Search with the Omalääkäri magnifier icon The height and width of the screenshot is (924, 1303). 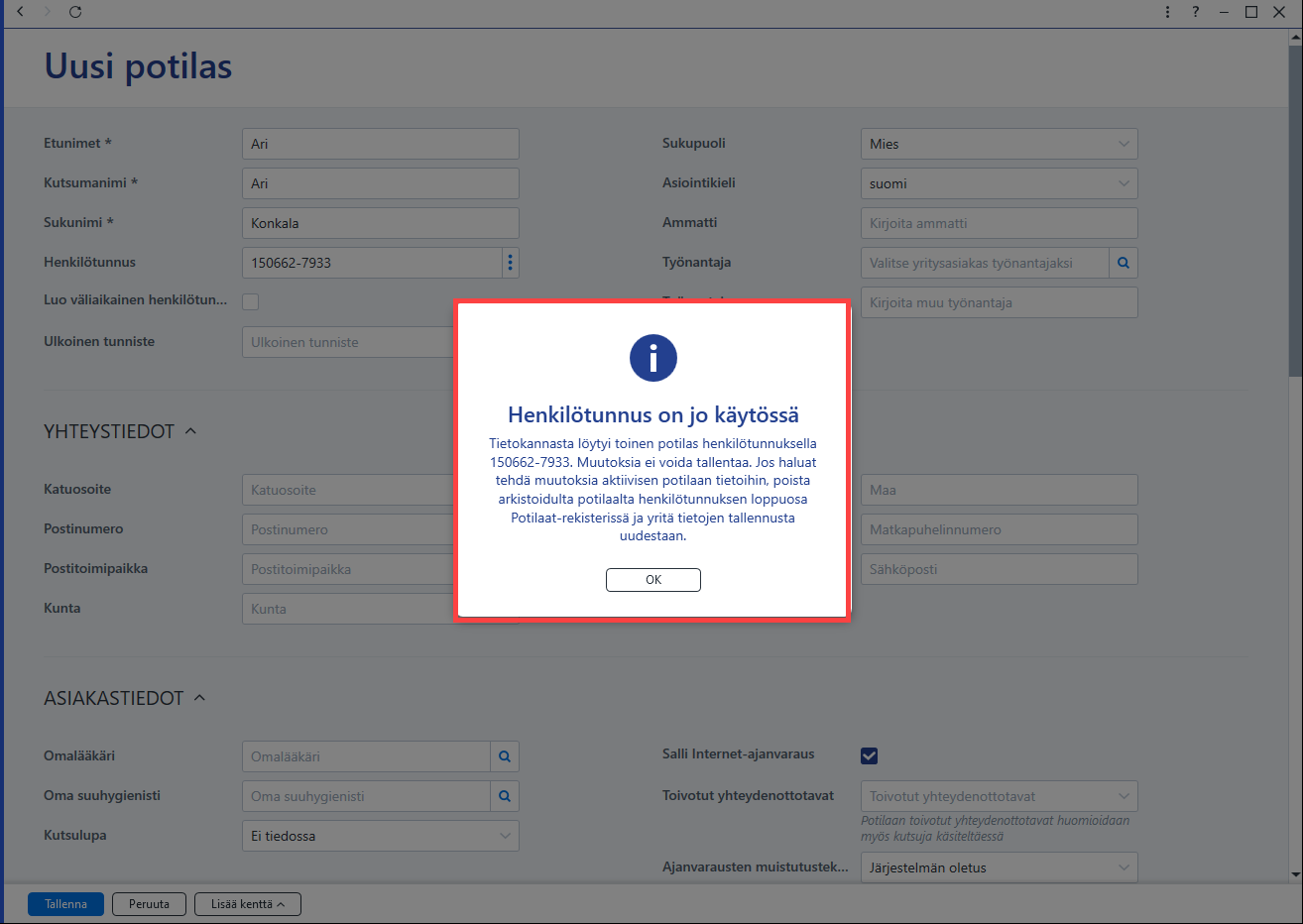coord(505,756)
